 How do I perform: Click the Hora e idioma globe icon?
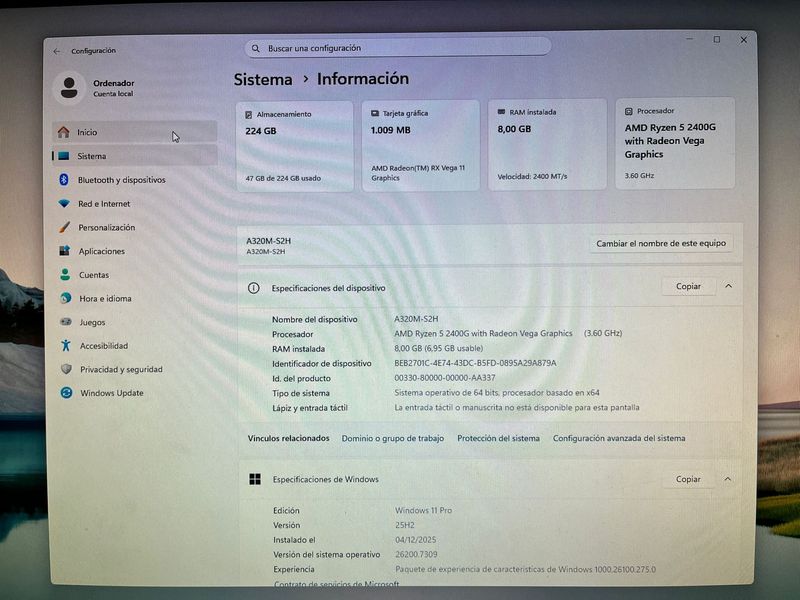(65, 298)
